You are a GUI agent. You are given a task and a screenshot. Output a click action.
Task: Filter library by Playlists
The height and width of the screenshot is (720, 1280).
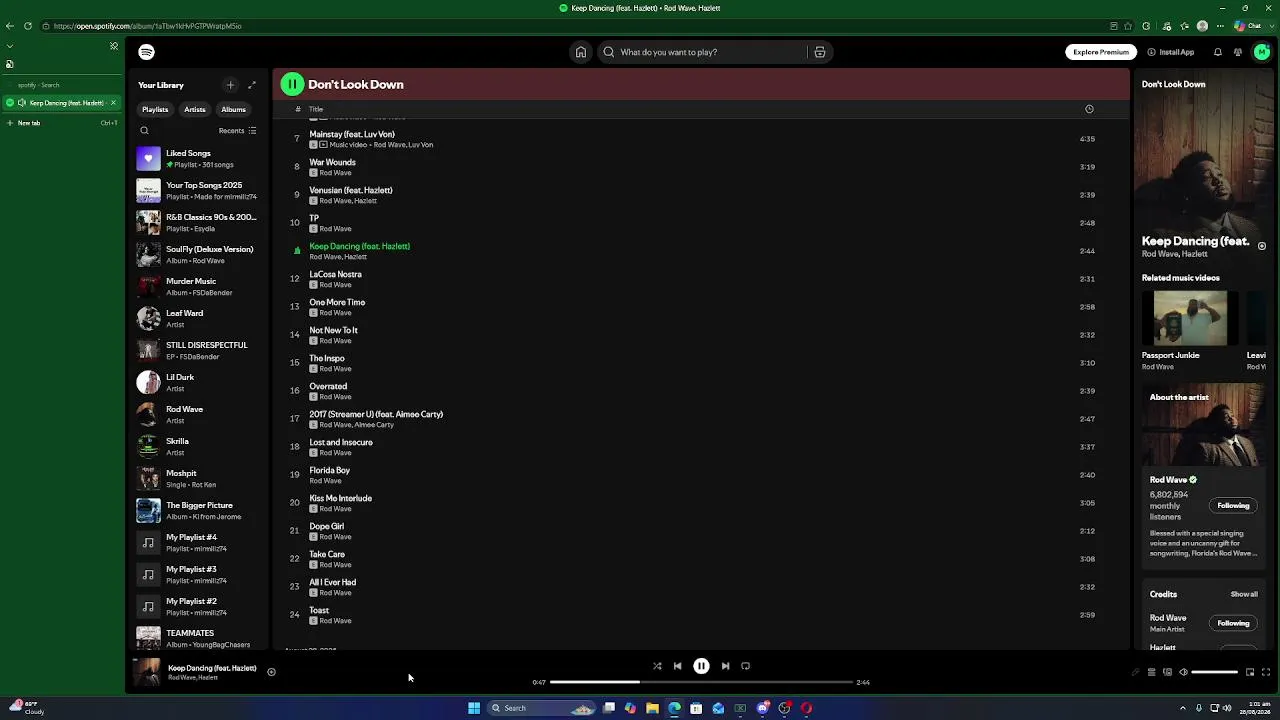(x=155, y=109)
